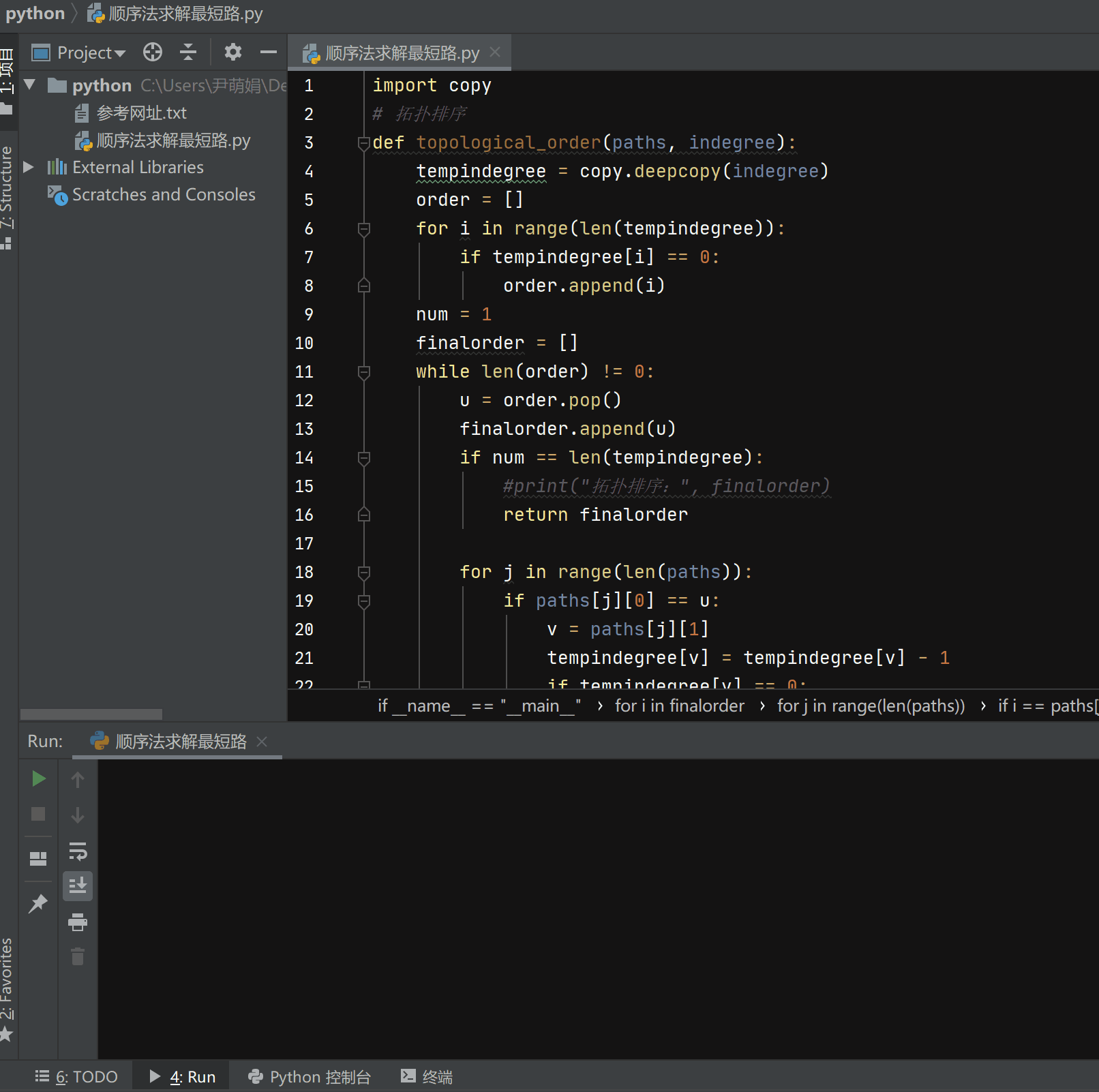Fold the topological_order function at line 3
1099x1092 pixels.
[x=363, y=142]
